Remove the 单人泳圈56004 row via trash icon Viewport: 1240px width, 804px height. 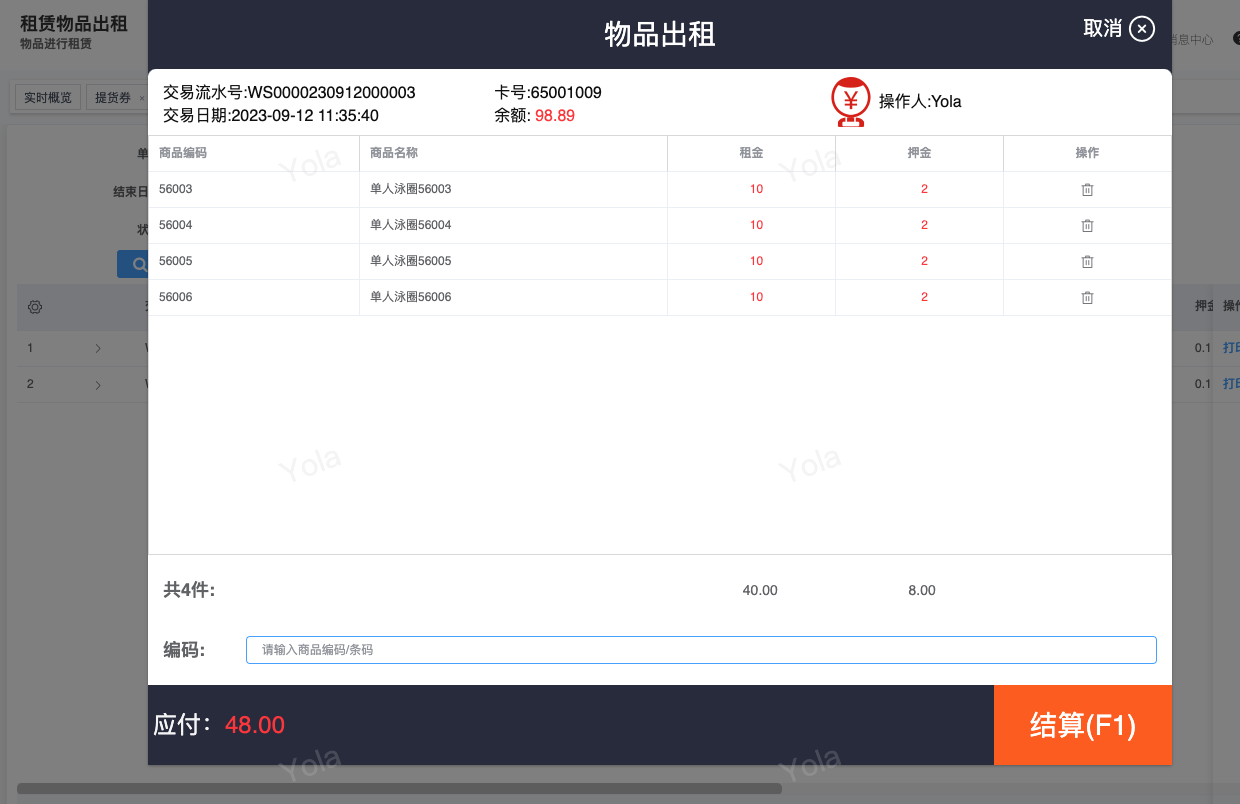point(1087,225)
